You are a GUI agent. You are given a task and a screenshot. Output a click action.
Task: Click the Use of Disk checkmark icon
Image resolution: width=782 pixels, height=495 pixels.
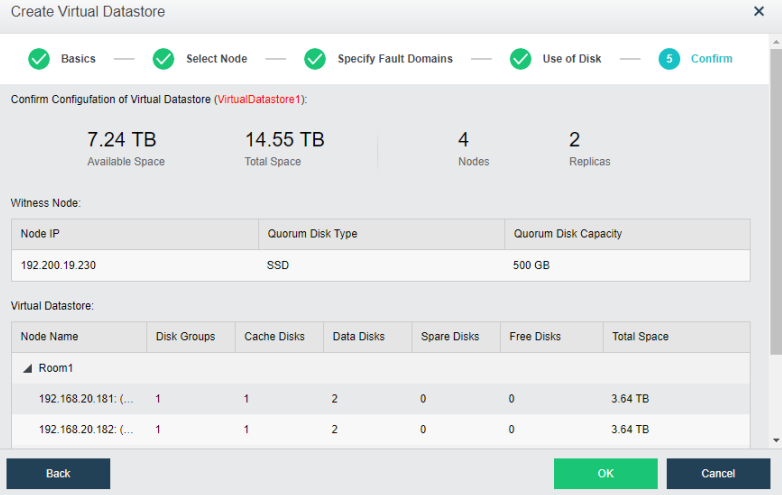[x=520, y=59]
